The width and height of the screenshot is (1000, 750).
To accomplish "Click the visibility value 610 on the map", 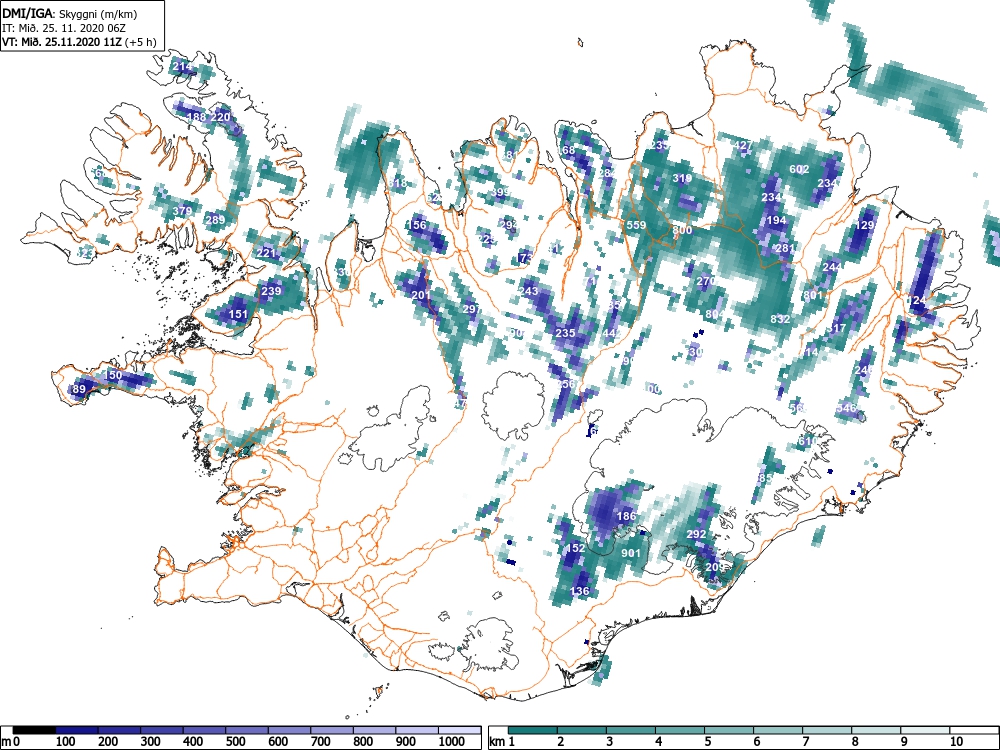I will [x=808, y=441].
